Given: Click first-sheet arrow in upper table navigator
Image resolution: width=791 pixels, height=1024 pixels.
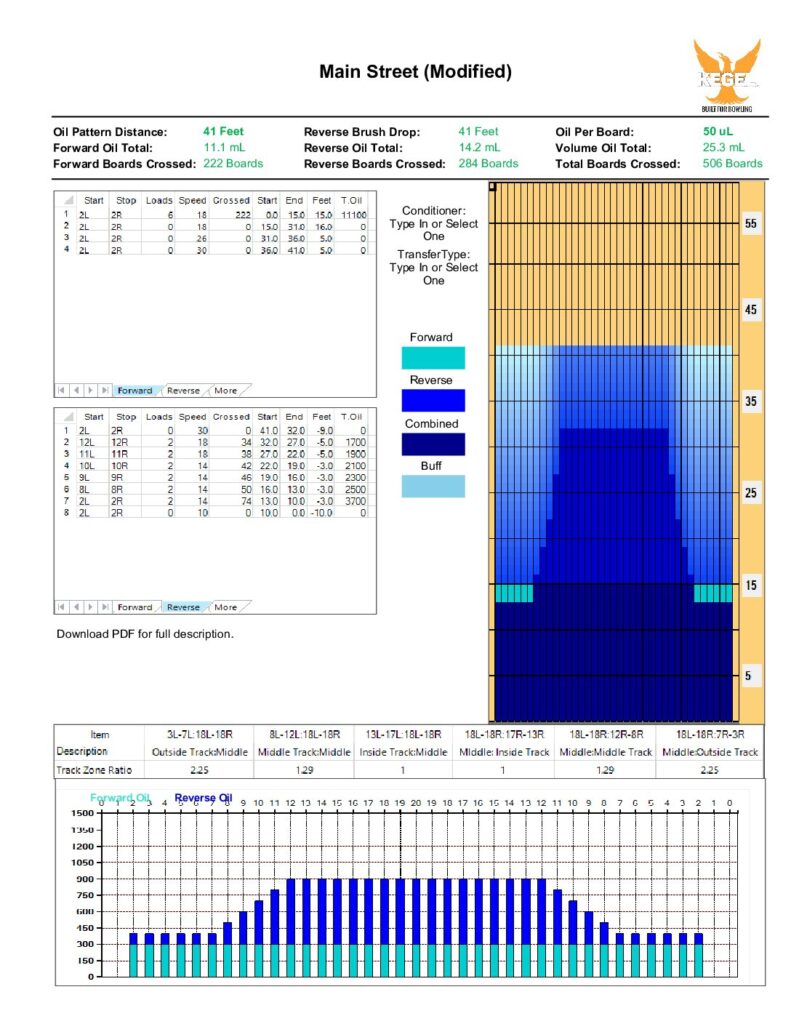Looking at the screenshot, I should 61,390.
